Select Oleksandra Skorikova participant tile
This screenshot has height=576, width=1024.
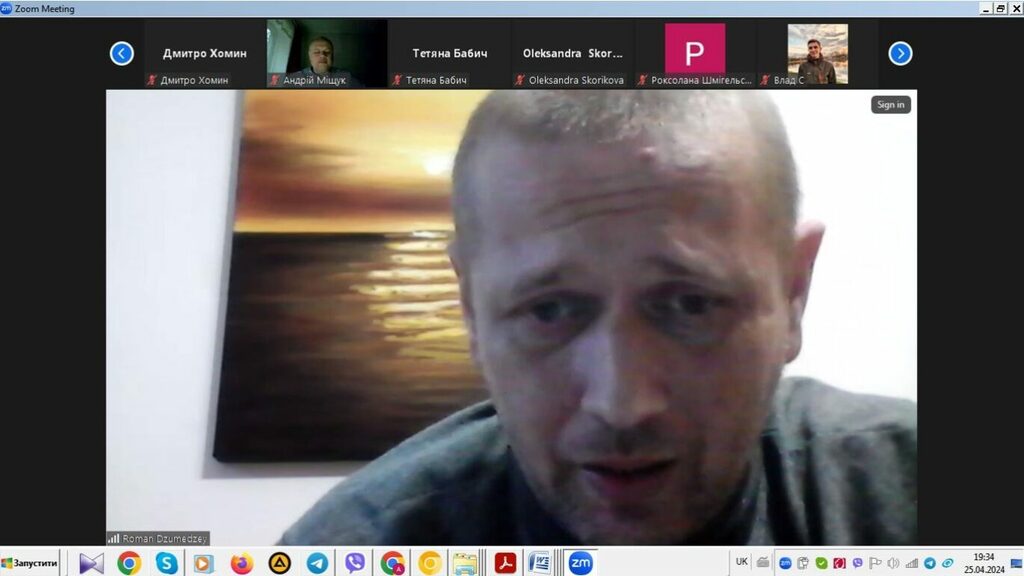click(572, 54)
